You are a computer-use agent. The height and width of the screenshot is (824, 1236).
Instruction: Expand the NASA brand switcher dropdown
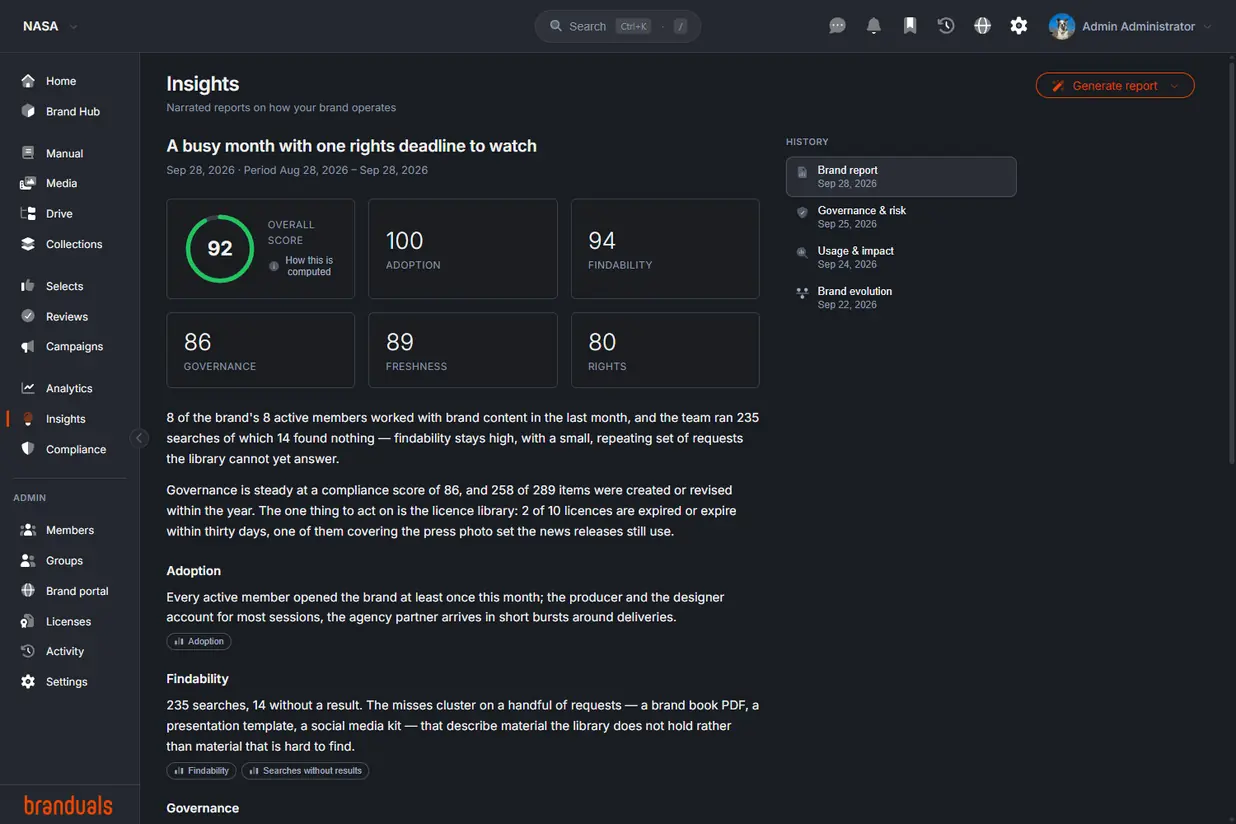[50, 26]
